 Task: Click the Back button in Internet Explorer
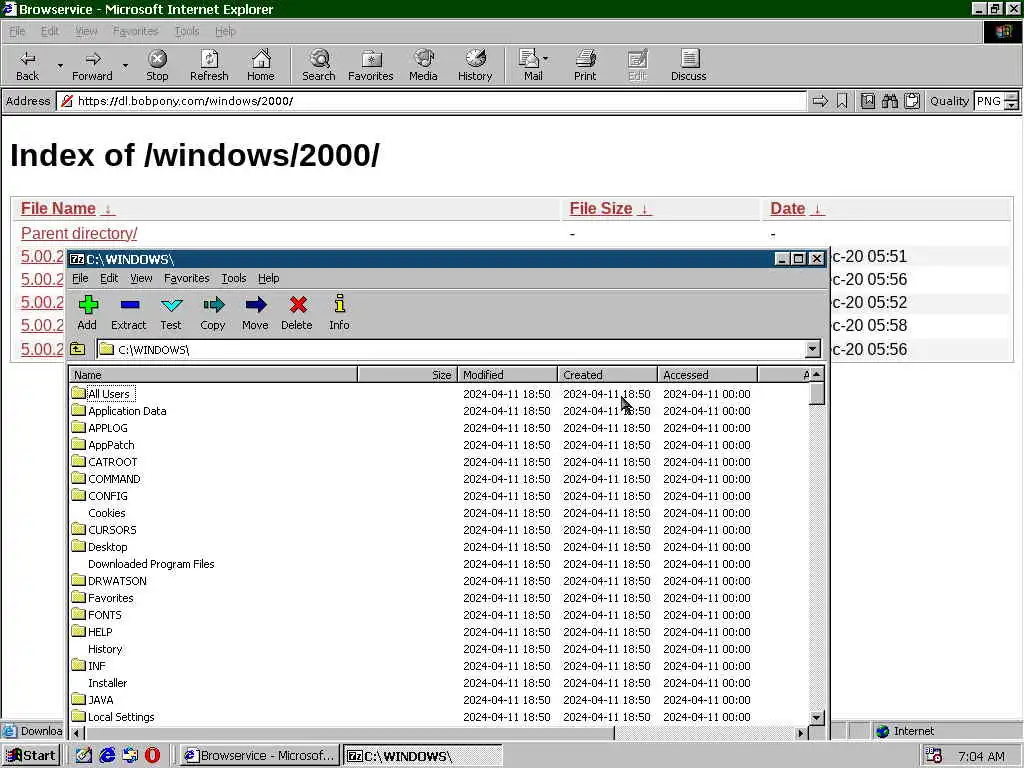tap(27, 65)
